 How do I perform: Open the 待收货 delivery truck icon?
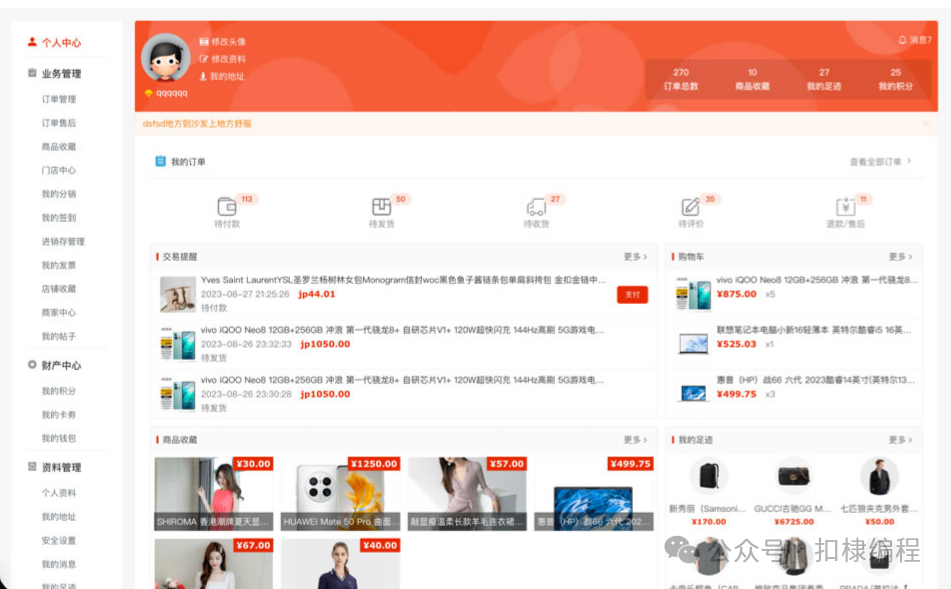(x=537, y=207)
